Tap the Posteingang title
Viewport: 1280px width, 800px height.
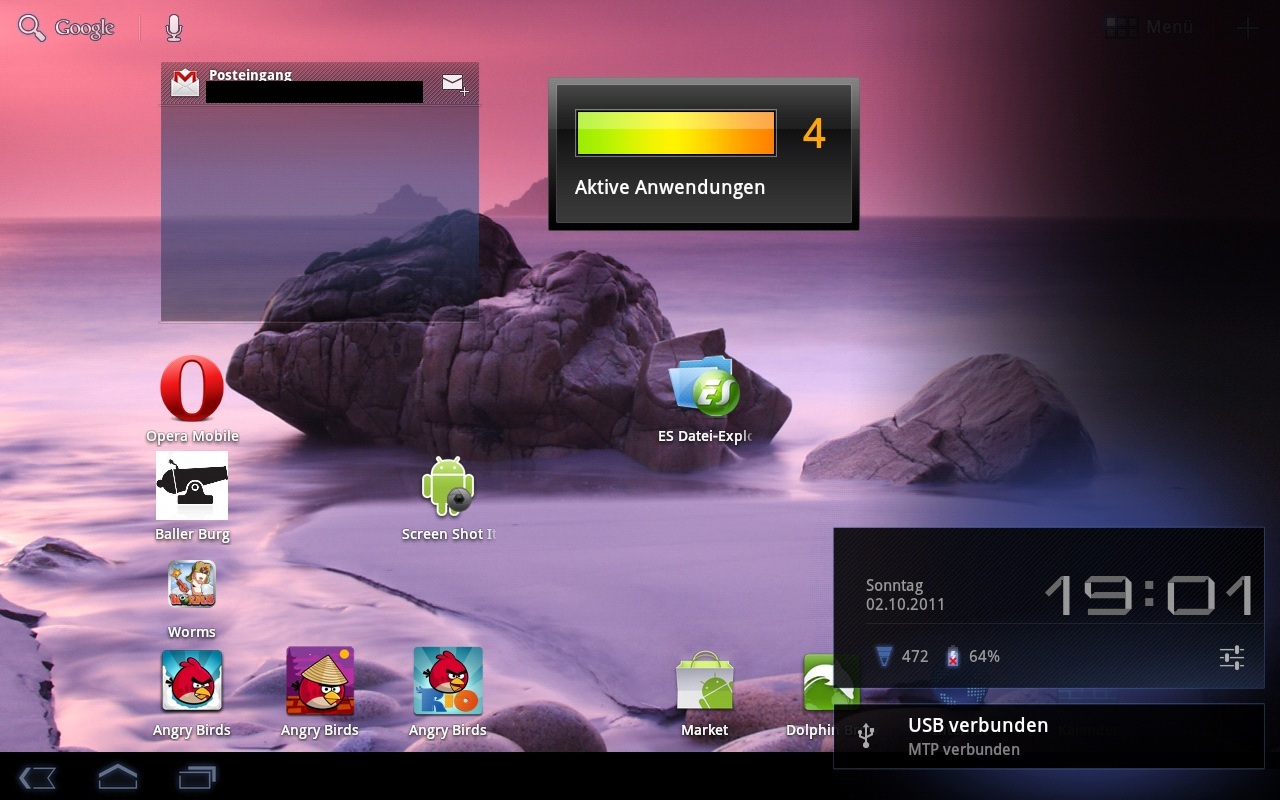tap(250, 75)
